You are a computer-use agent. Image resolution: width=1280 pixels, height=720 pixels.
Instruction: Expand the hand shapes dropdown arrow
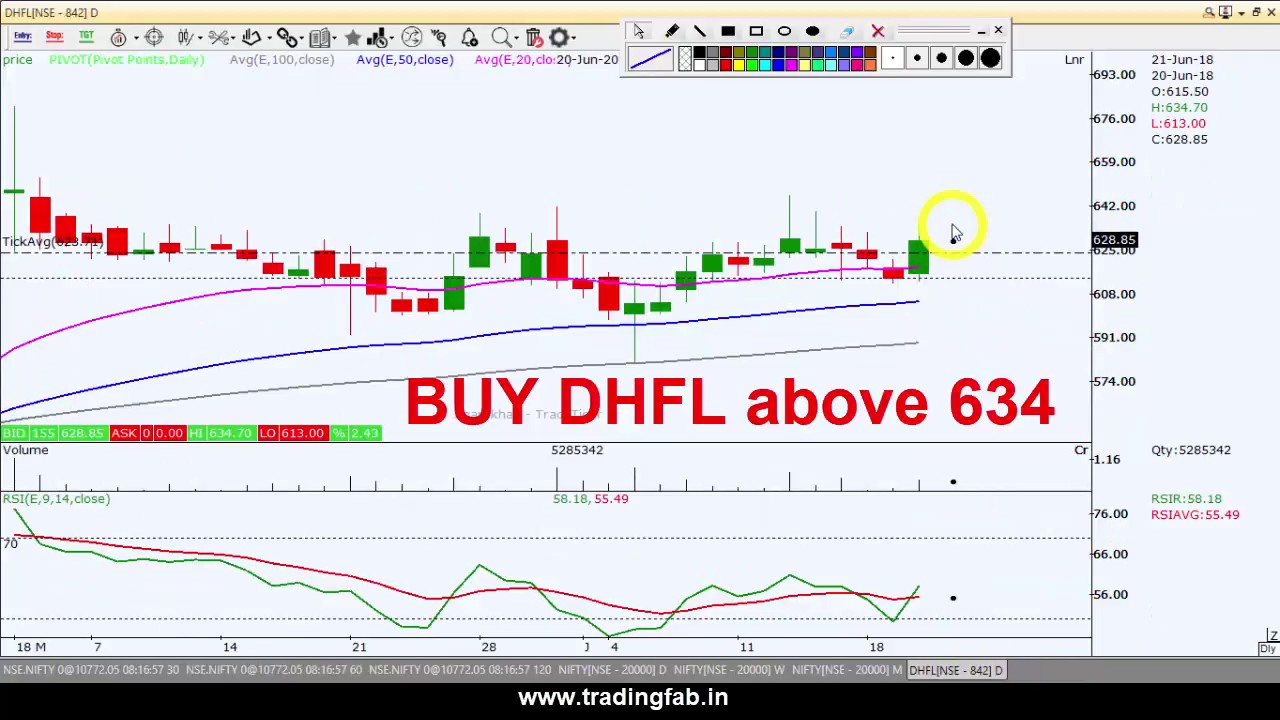click(x=269, y=38)
